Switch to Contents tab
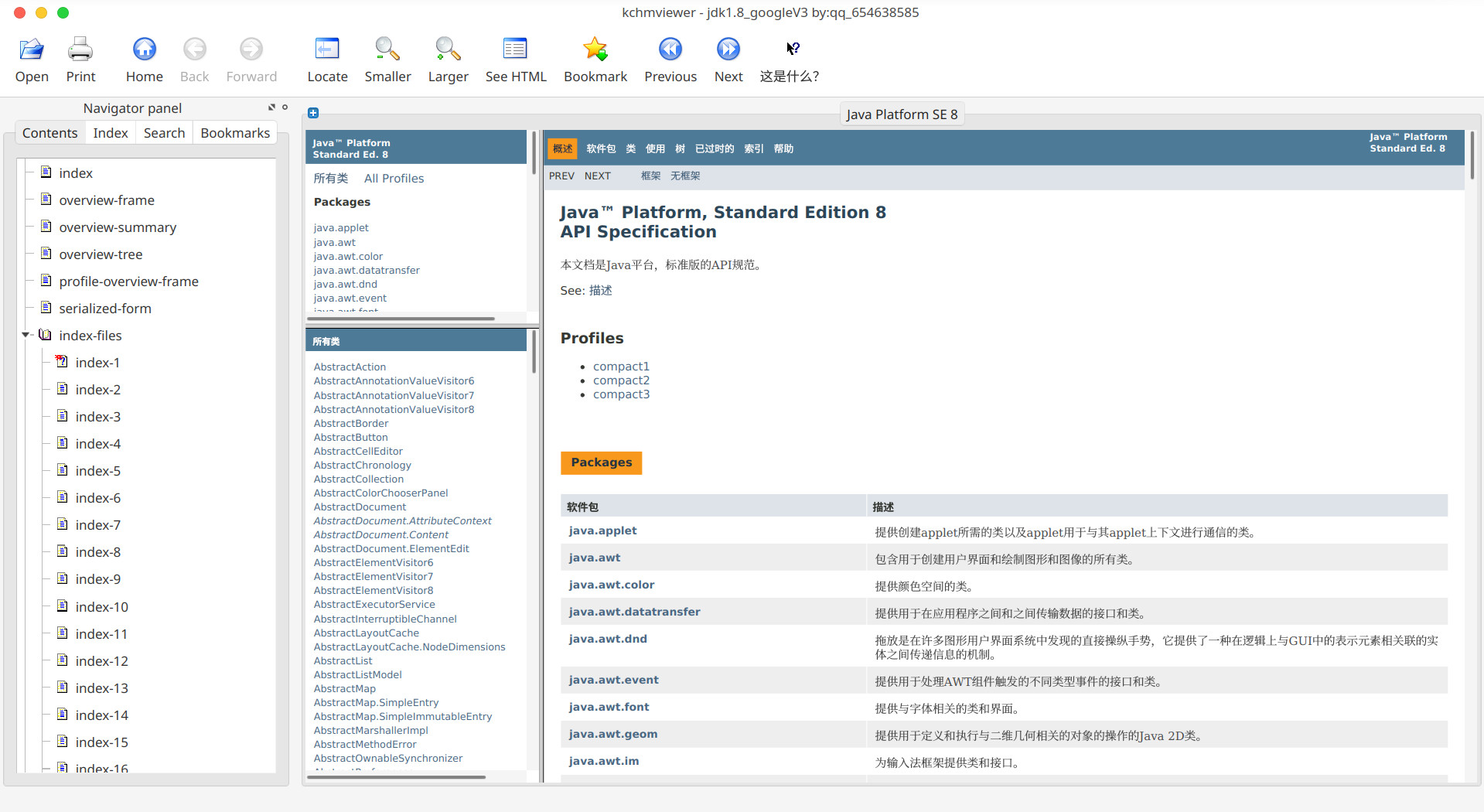This screenshot has height=812, width=1484. (50, 133)
